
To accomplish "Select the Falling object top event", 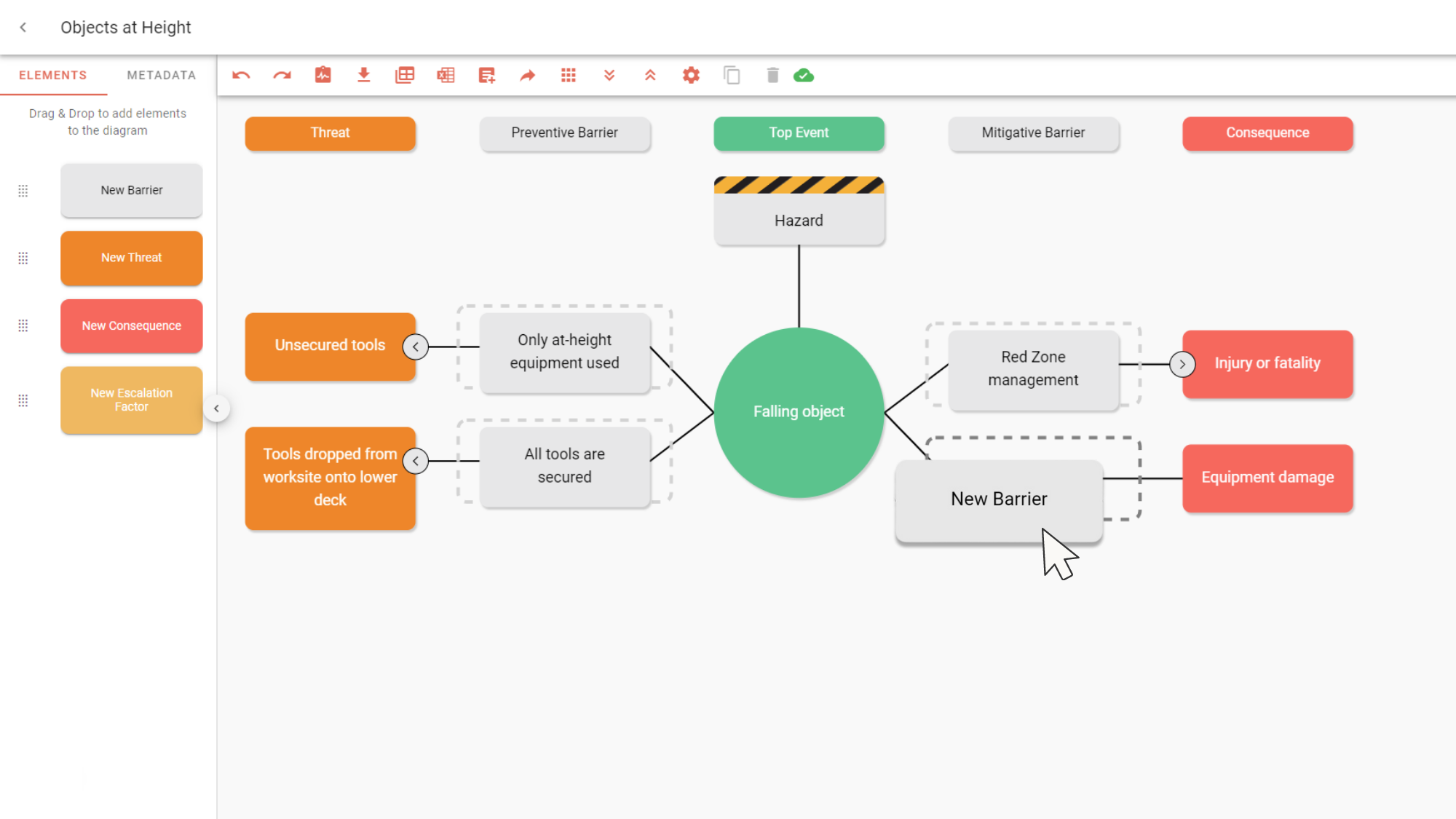I will tap(799, 412).
